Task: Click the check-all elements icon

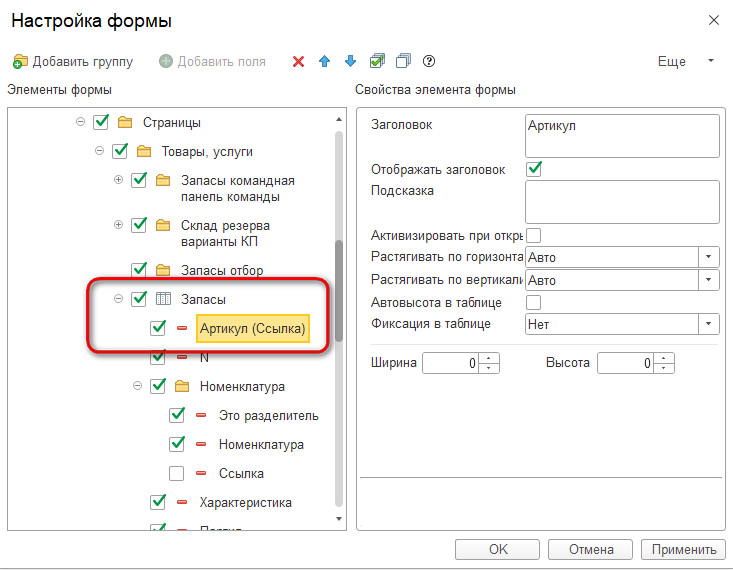Action: pyautogui.click(x=377, y=61)
